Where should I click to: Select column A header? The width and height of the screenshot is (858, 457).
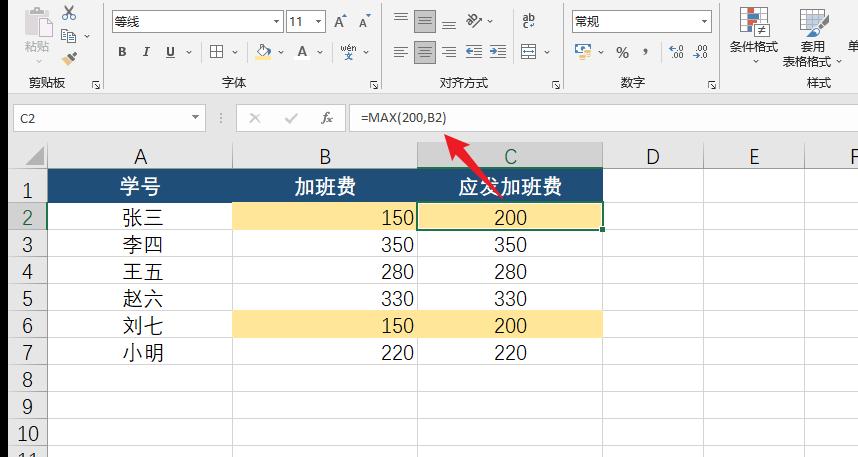coord(140,157)
